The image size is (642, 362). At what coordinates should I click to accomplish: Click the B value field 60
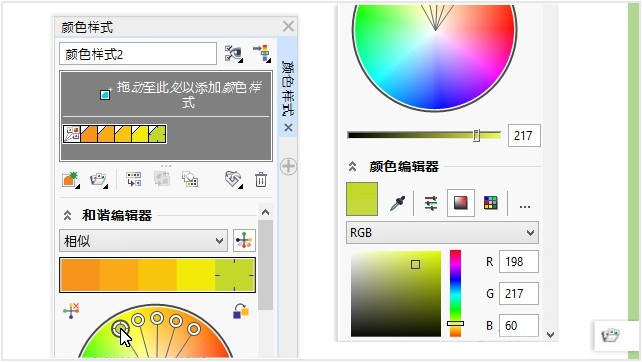(518, 326)
